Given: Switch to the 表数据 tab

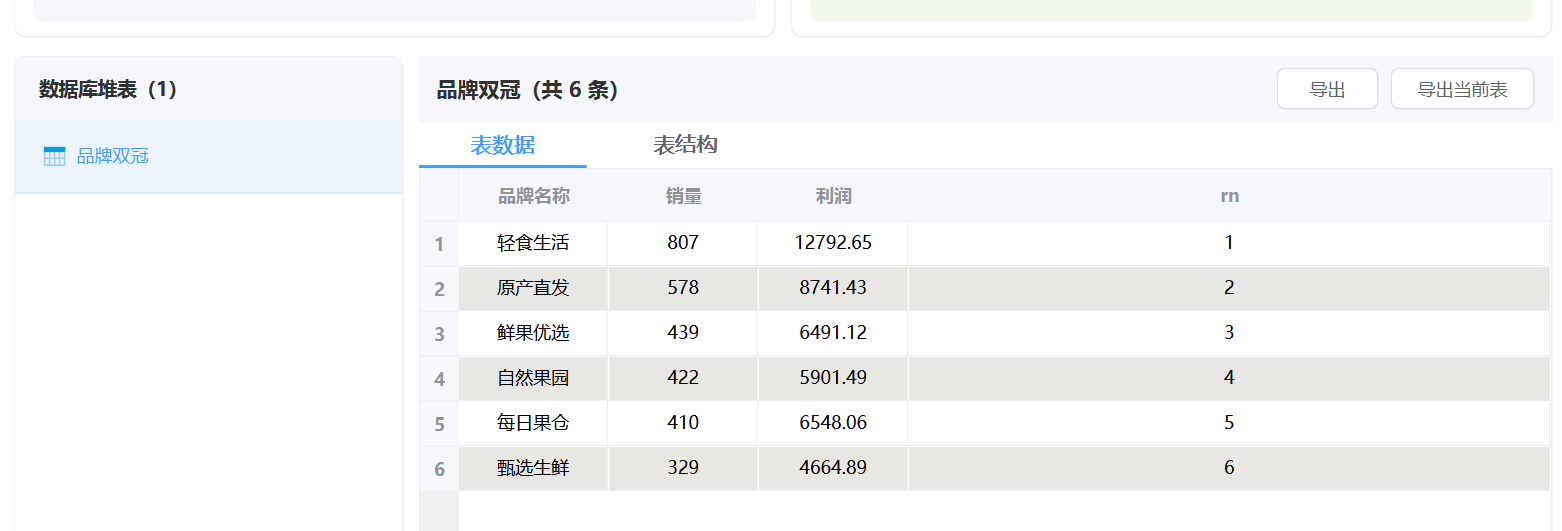Looking at the screenshot, I should coord(502,145).
